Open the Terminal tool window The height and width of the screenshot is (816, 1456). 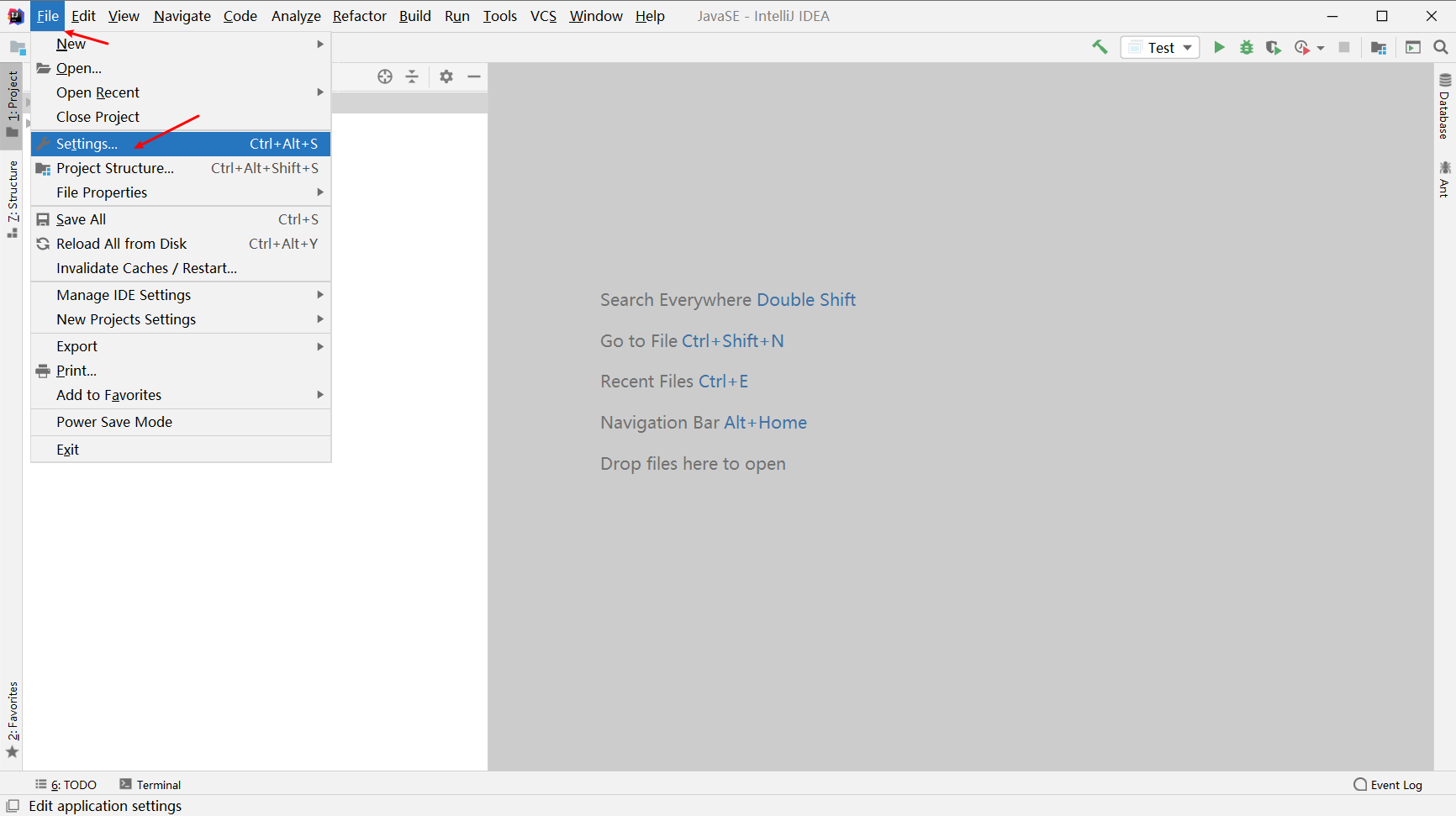(x=150, y=784)
